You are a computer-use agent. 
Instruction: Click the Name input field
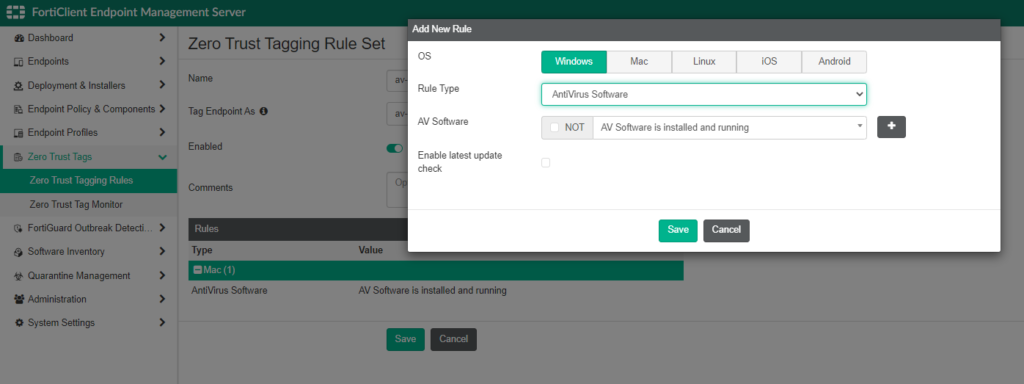pos(397,80)
